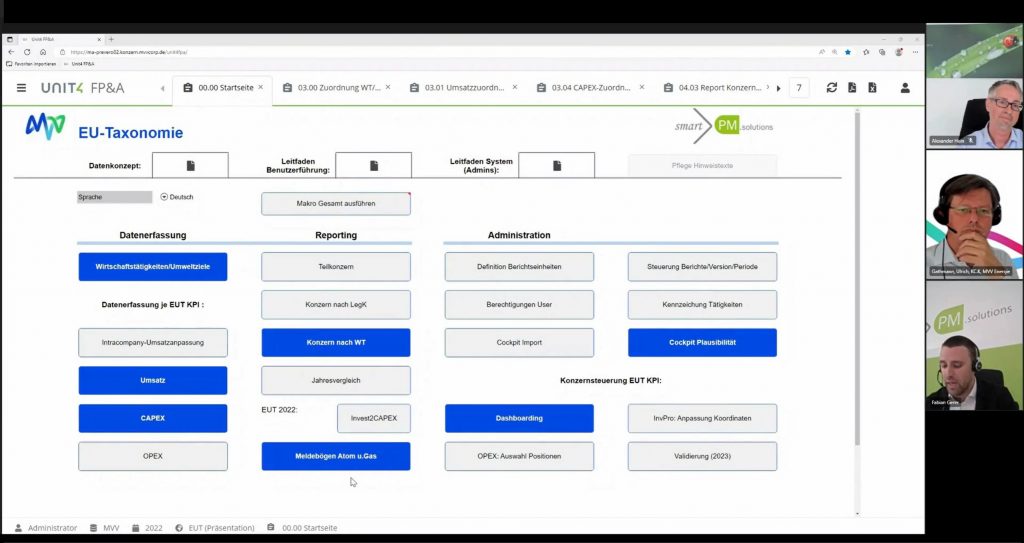Open the Cockpit Plausibilität button

(x=702, y=343)
